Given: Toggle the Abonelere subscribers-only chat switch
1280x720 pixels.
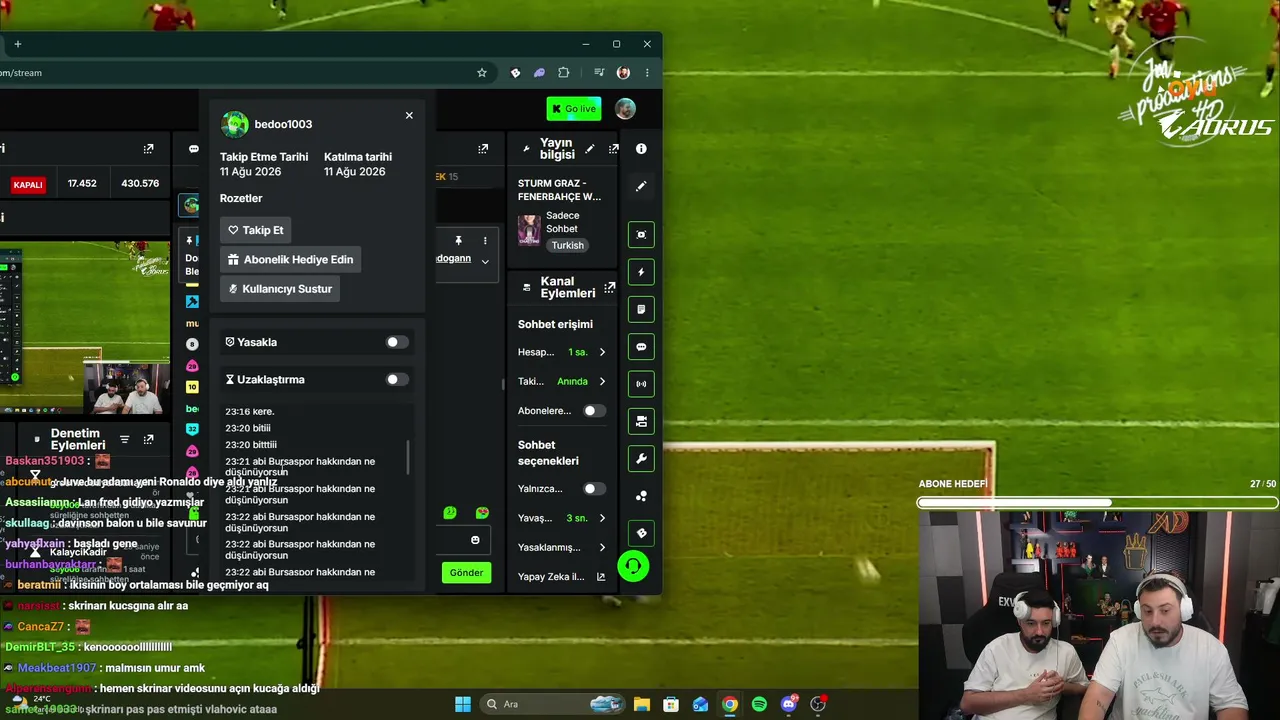Looking at the screenshot, I should [594, 411].
